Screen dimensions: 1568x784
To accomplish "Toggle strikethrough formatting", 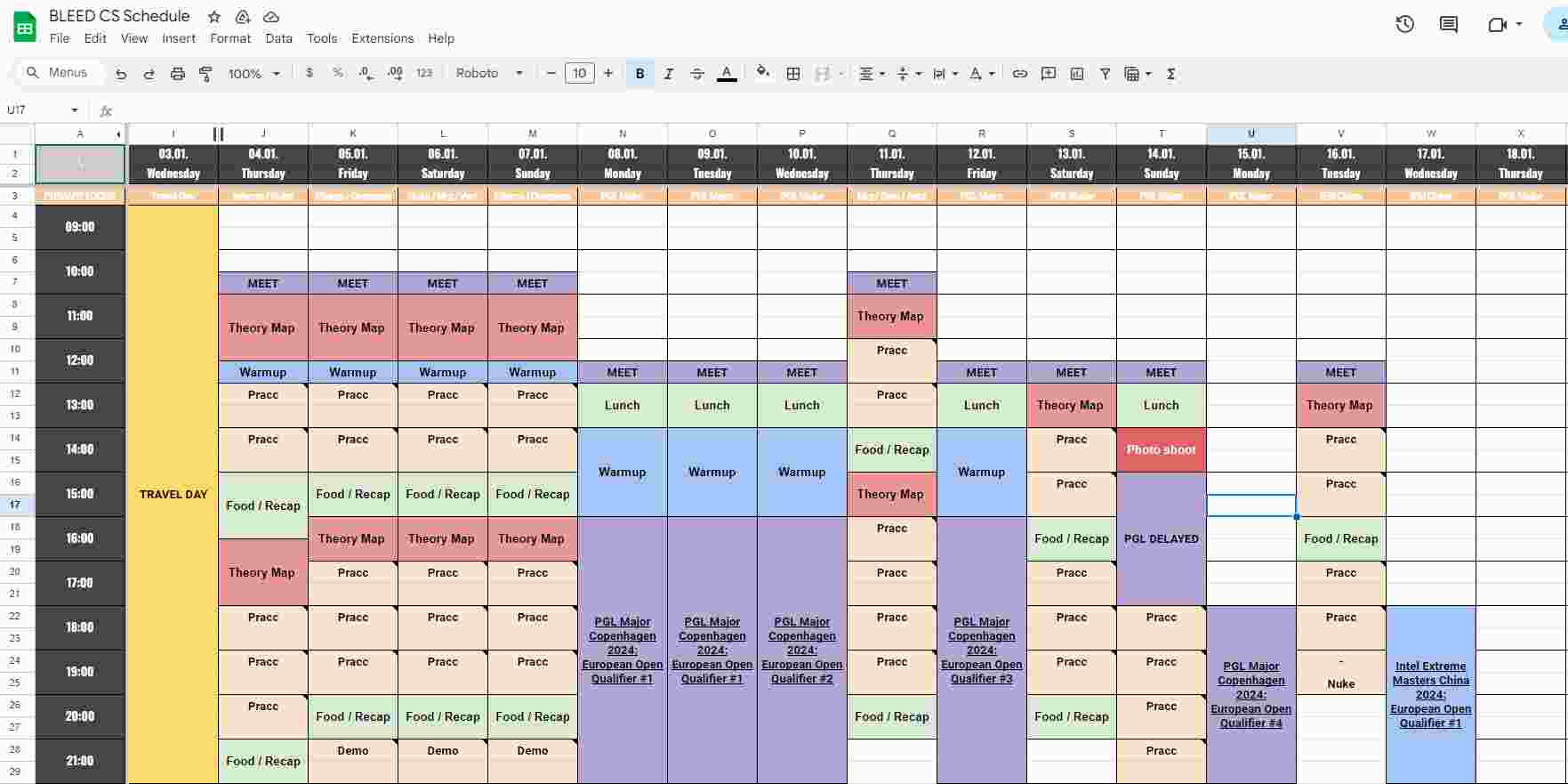I will point(697,74).
